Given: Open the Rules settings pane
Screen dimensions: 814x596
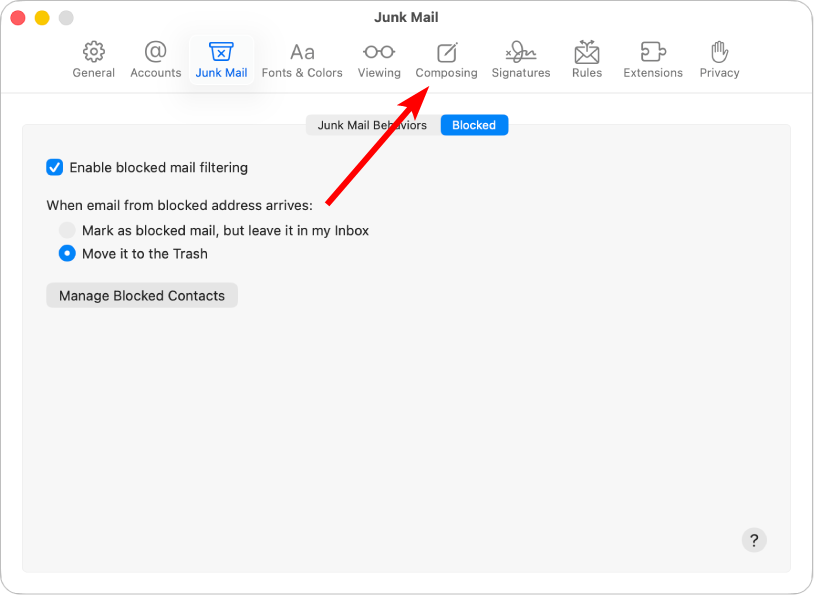Looking at the screenshot, I should point(587,59).
